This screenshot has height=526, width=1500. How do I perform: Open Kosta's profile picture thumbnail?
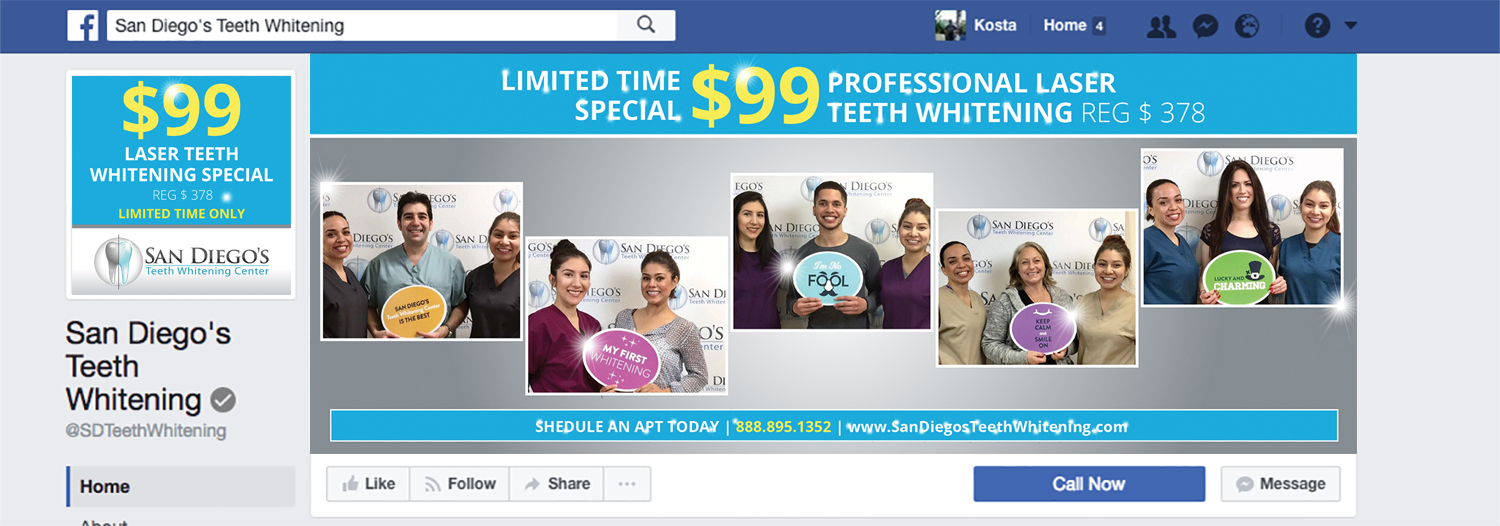point(950,26)
